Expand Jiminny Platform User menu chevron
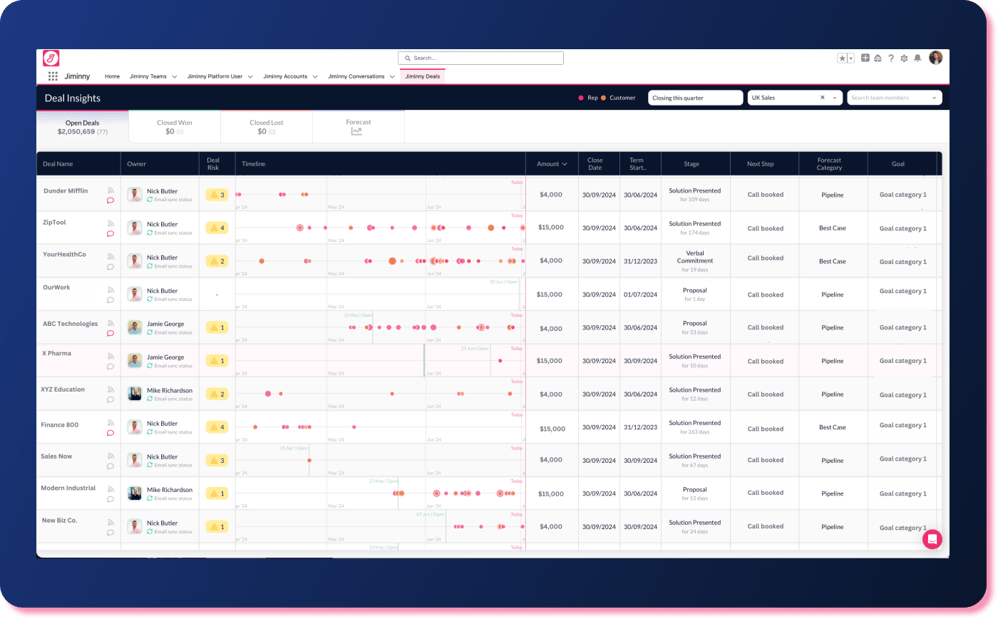Image resolution: width=998 pixels, height=619 pixels. (250, 77)
